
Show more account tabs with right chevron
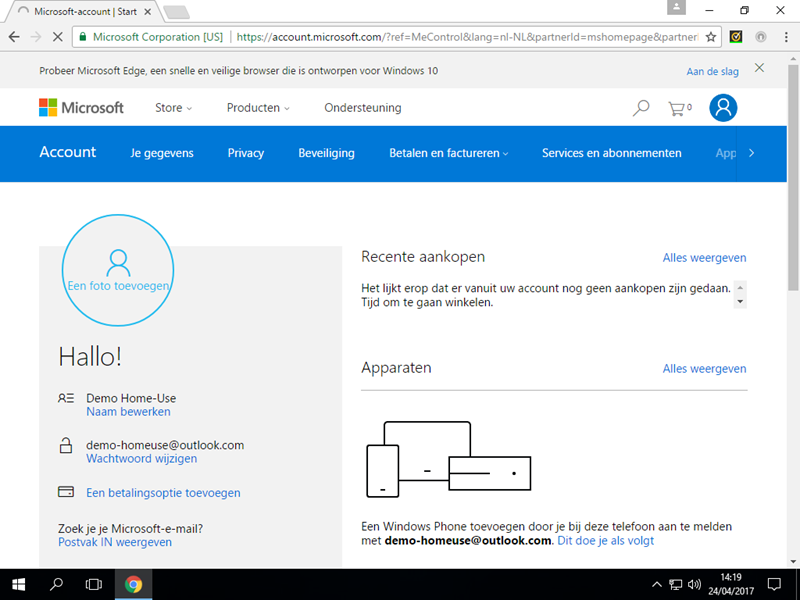point(752,153)
